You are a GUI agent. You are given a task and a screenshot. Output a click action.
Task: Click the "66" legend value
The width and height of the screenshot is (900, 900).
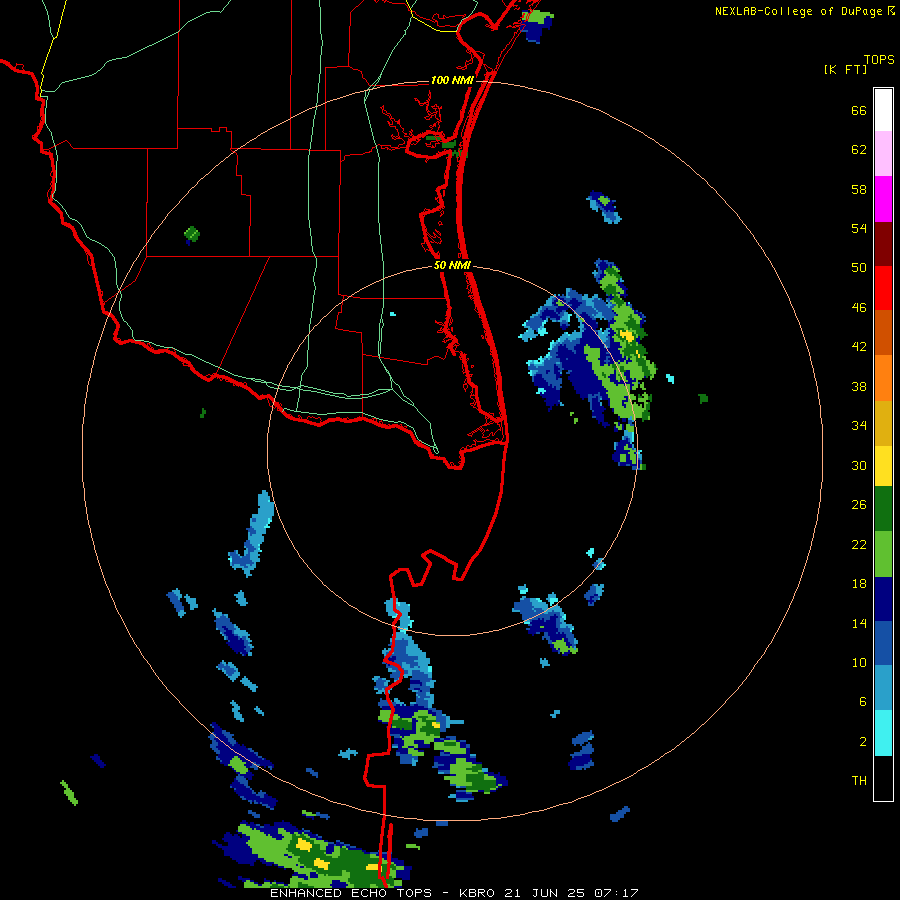[x=859, y=110]
